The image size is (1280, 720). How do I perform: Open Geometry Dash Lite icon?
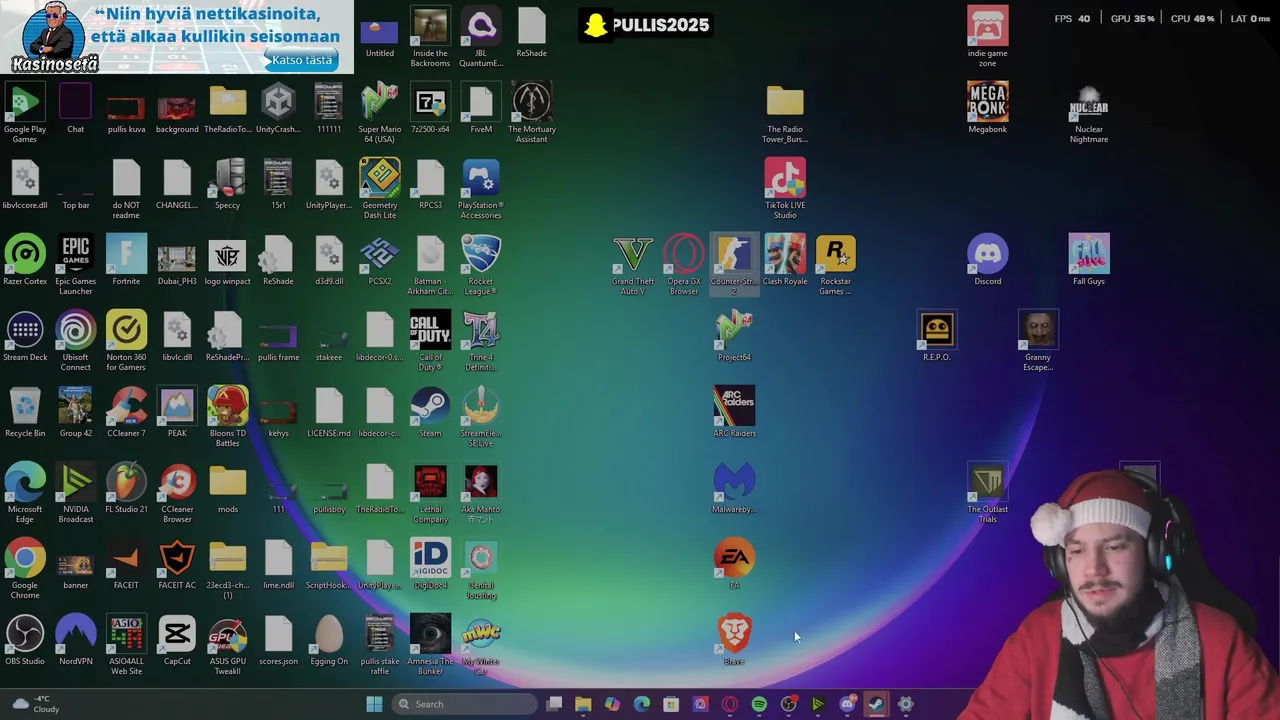[x=380, y=188]
